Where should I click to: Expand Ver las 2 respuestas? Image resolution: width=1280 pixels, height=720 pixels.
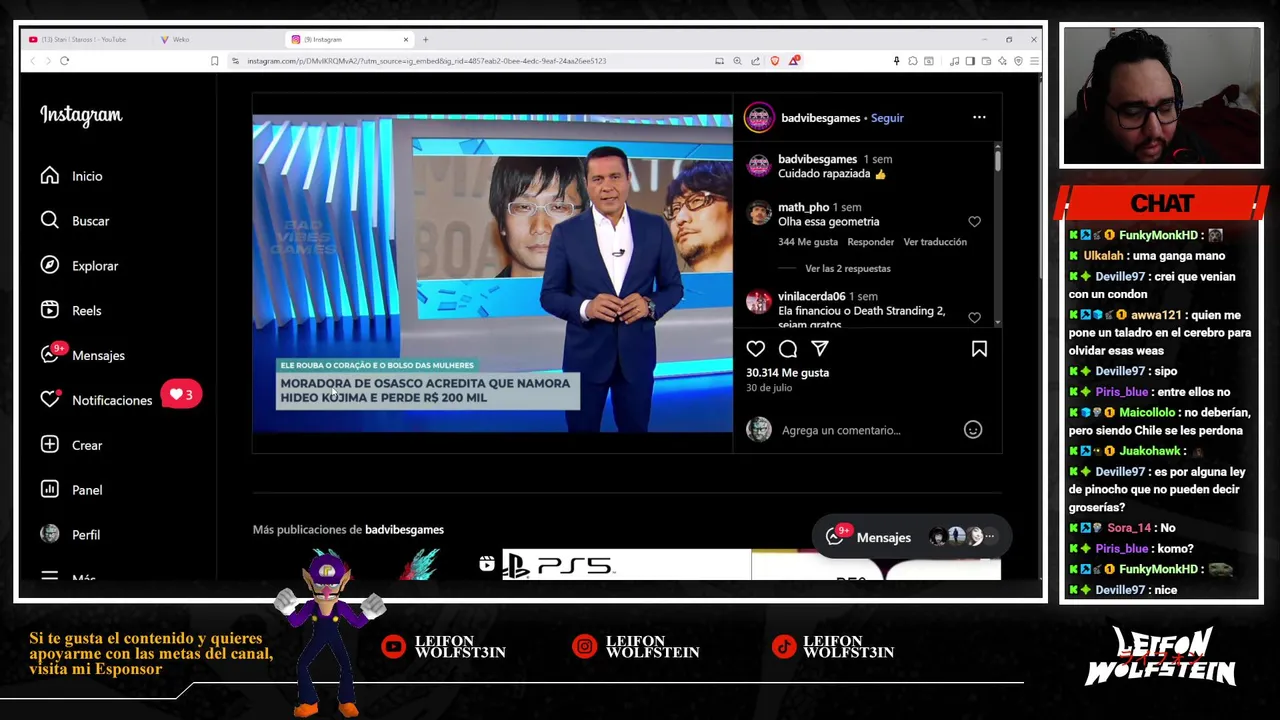coord(848,268)
